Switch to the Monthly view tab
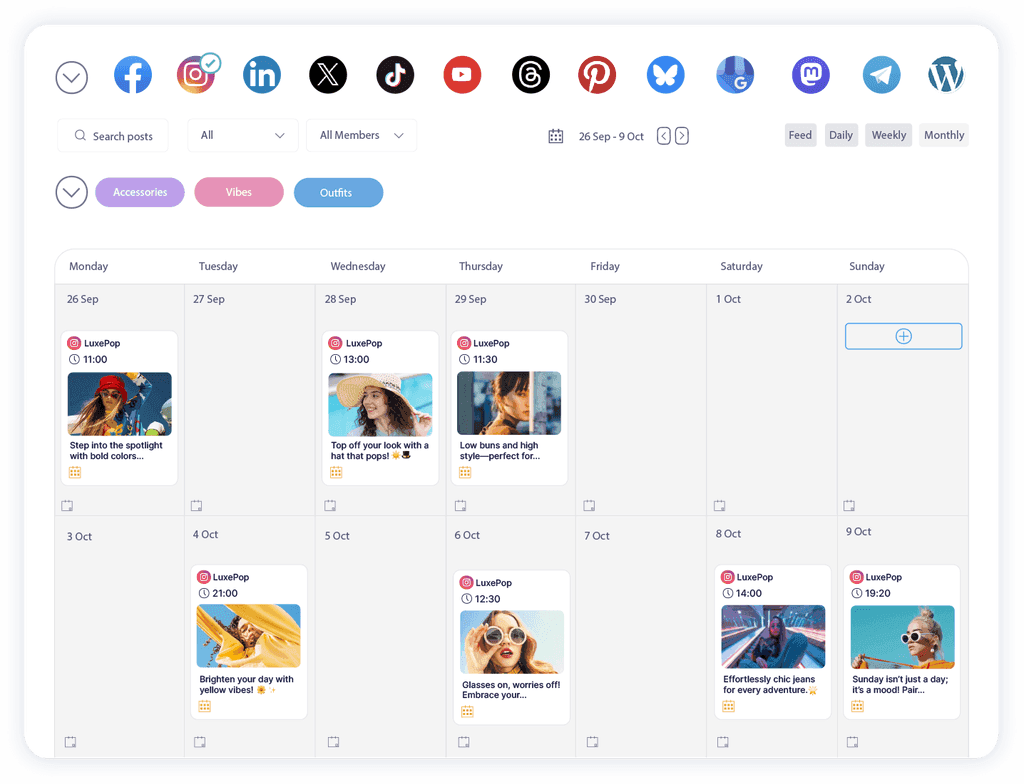The image size is (1024, 784). tap(943, 135)
